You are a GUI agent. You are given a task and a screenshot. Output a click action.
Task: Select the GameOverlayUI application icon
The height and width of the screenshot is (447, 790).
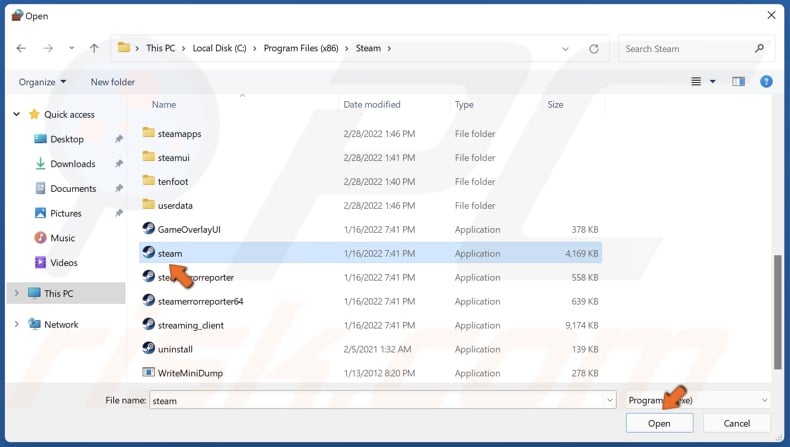[x=149, y=230]
